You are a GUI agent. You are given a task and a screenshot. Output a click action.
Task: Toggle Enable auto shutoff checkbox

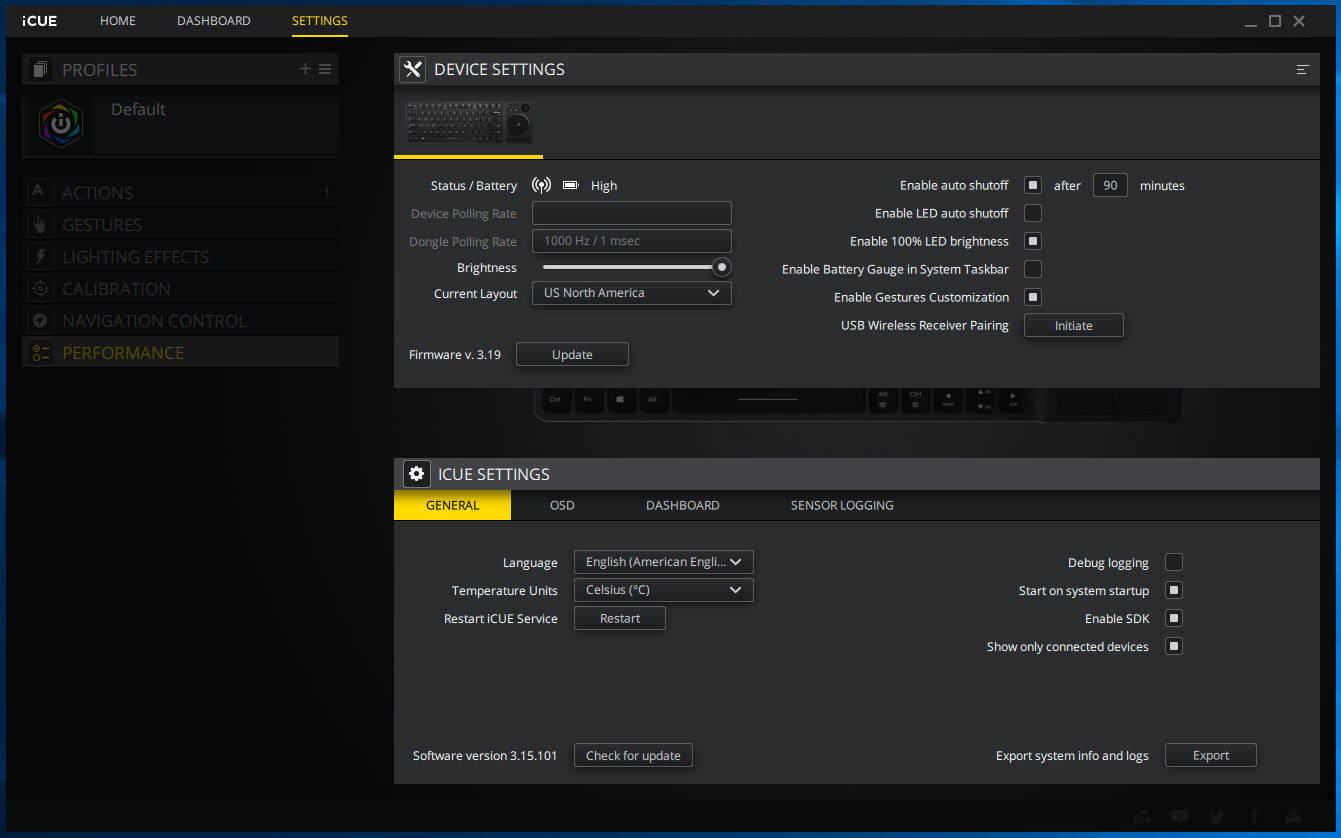[1033, 185]
